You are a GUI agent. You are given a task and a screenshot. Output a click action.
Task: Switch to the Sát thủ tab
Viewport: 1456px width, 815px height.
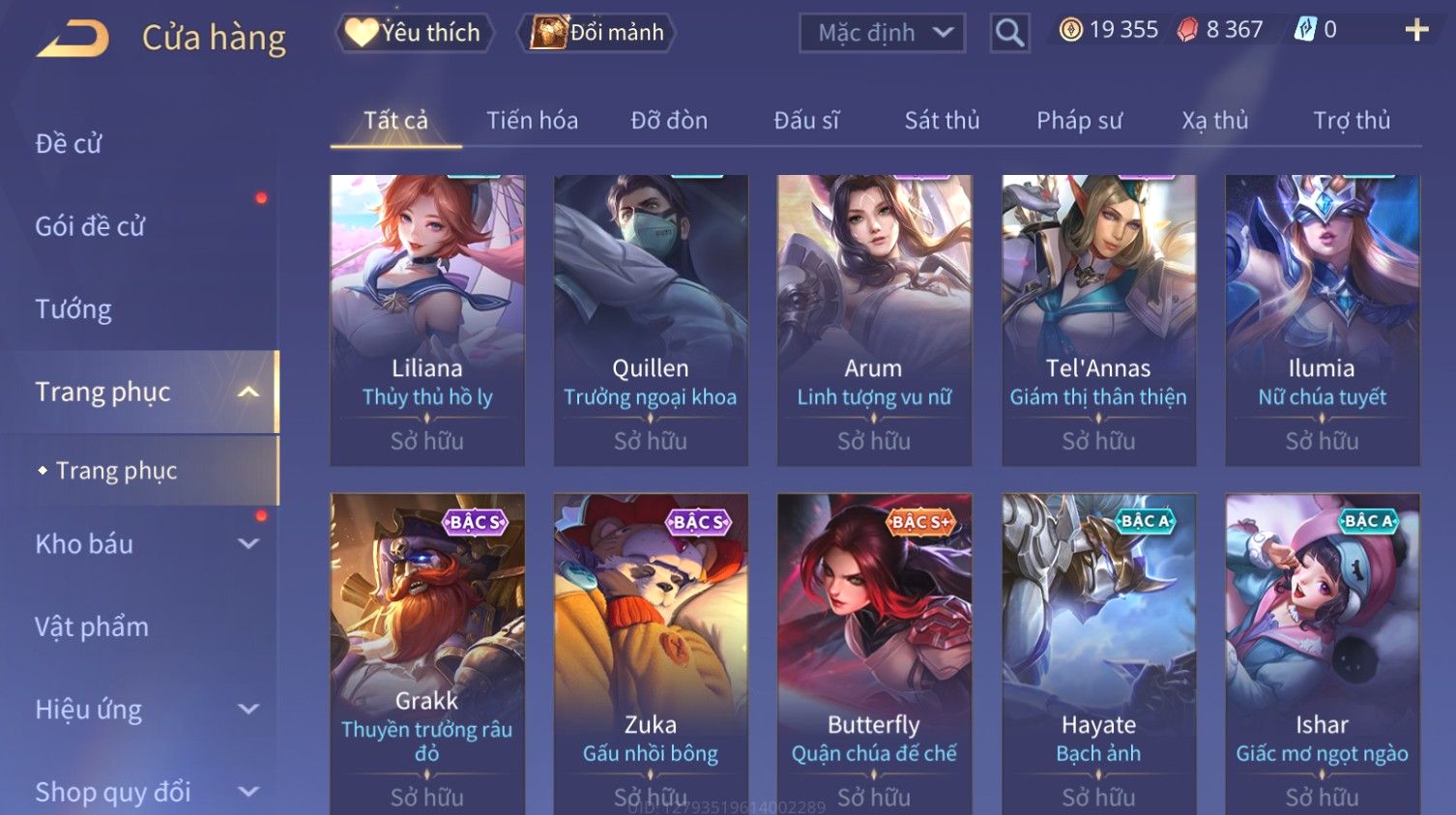(x=942, y=121)
